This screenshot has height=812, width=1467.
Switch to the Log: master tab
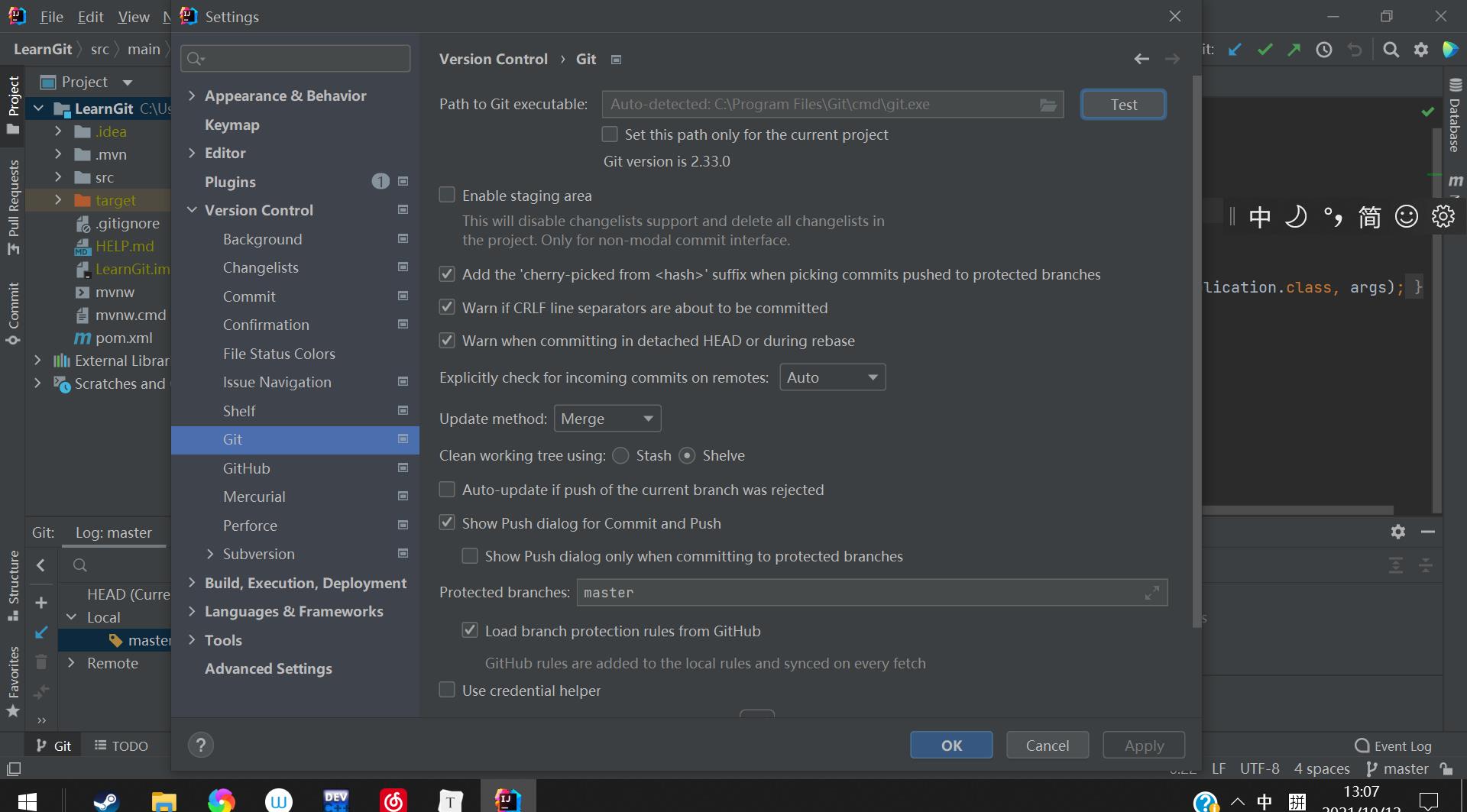114,532
